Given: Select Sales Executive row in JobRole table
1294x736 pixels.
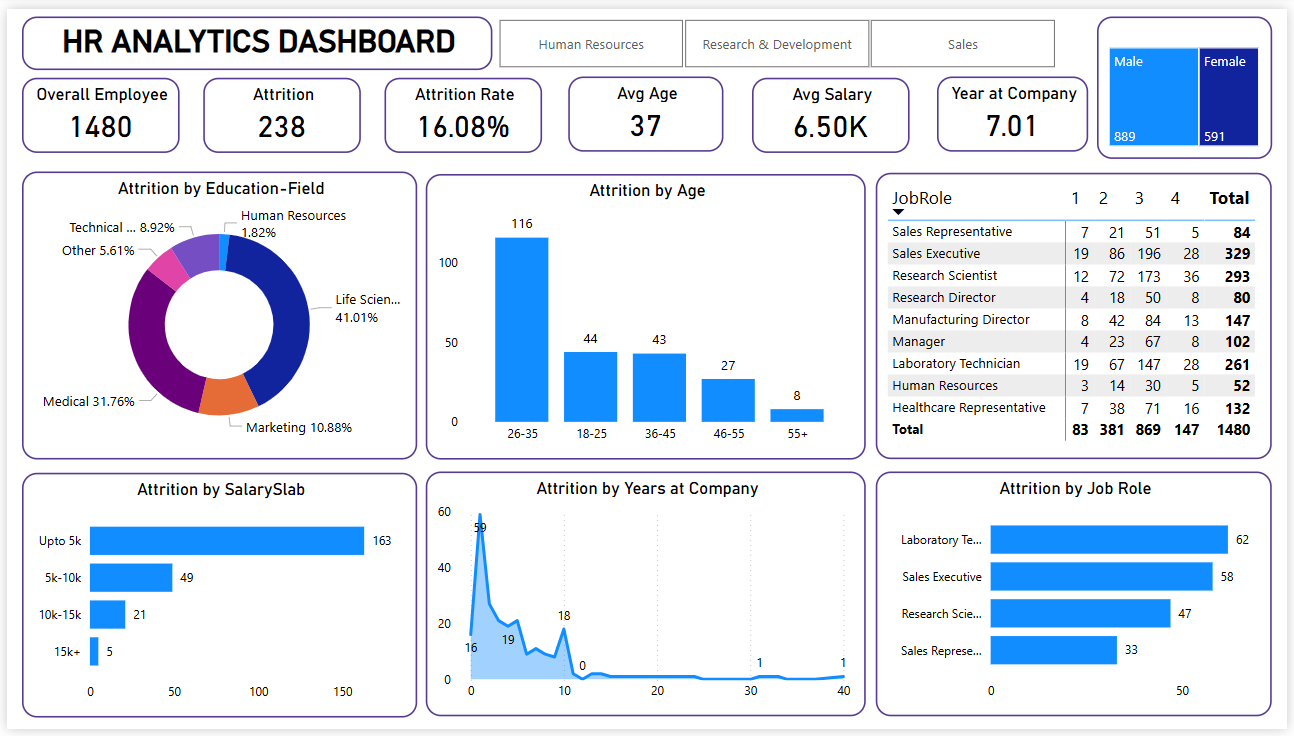Looking at the screenshot, I should tap(1071, 254).
